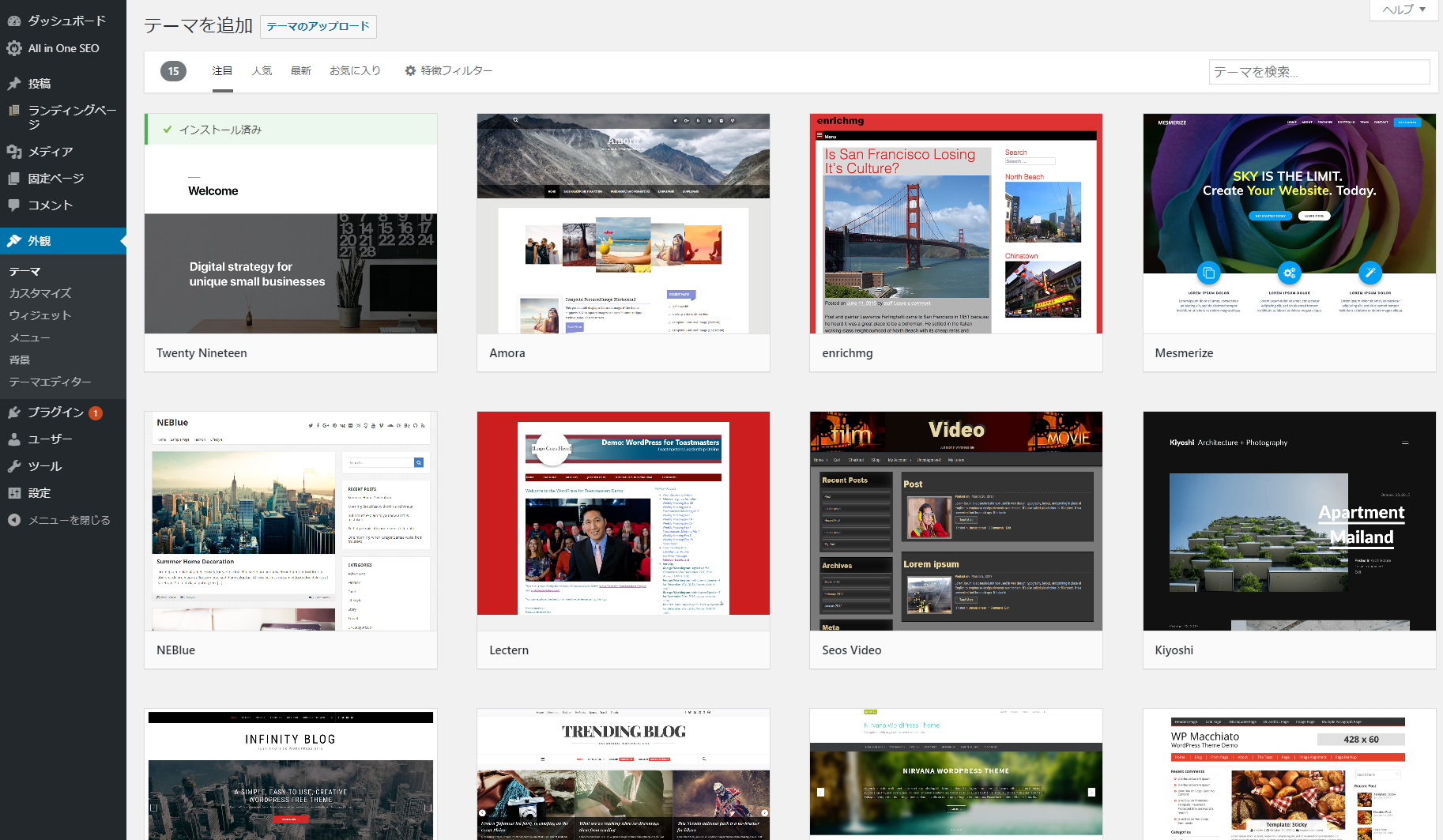The width and height of the screenshot is (1443, 840).
Task: Open the Feature Filter gear expander
Action: click(x=448, y=70)
